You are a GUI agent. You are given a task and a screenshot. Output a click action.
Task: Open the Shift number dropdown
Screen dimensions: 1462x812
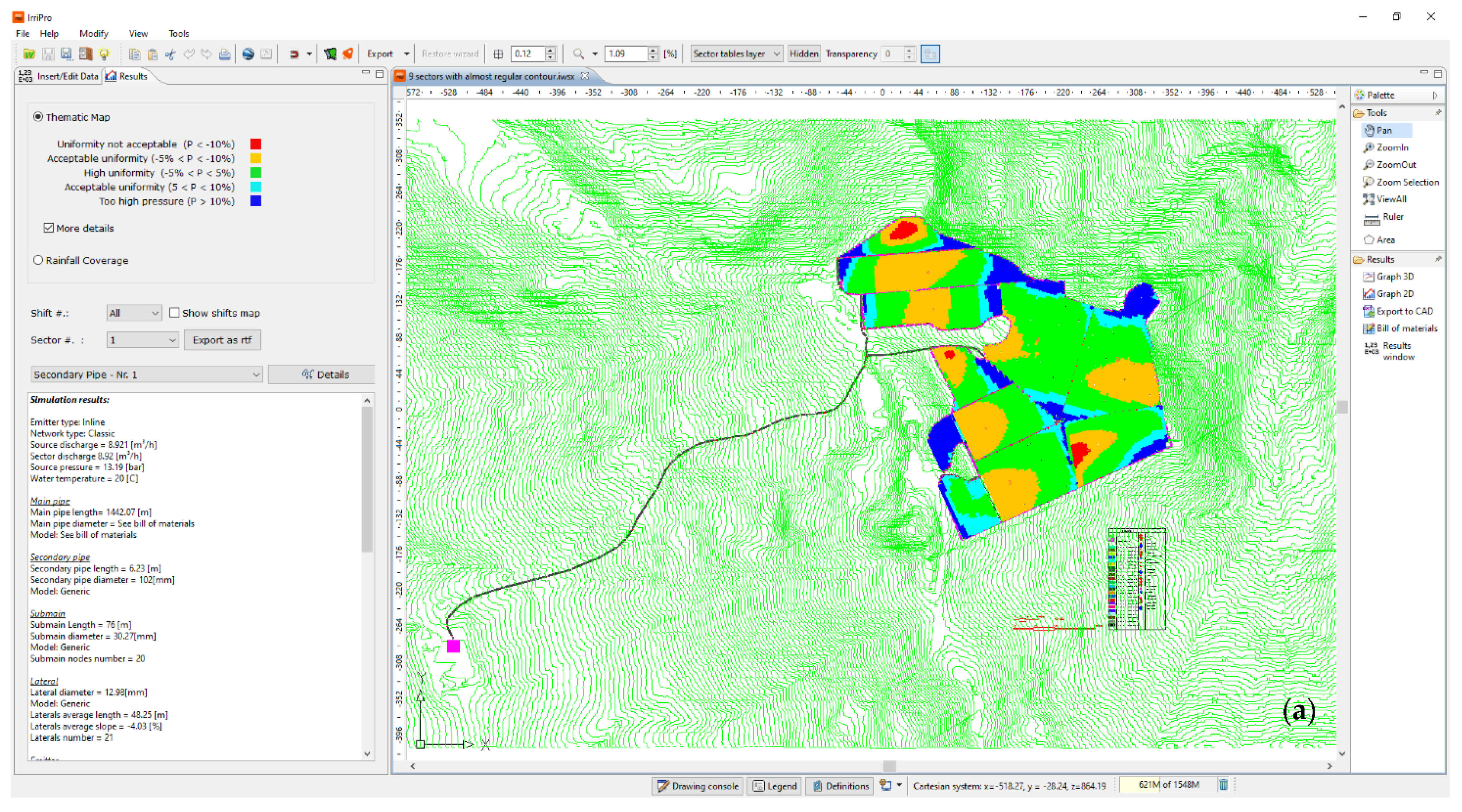(x=134, y=313)
